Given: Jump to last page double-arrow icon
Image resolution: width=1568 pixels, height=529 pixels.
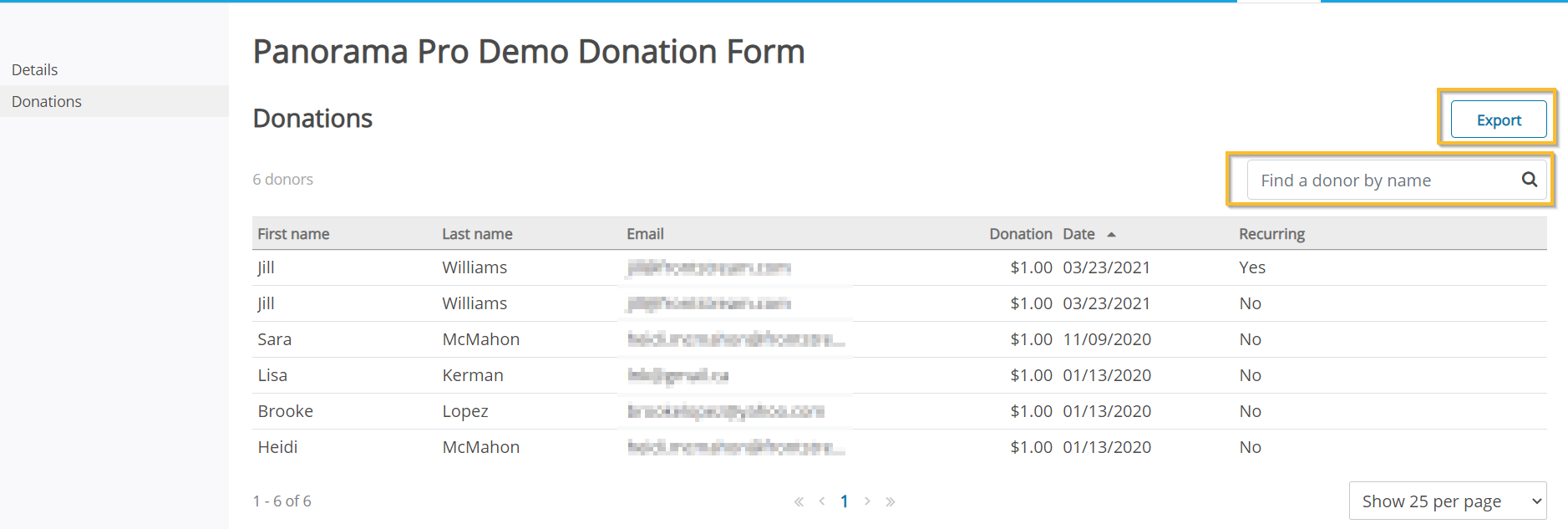Looking at the screenshot, I should click(x=891, y=501).
